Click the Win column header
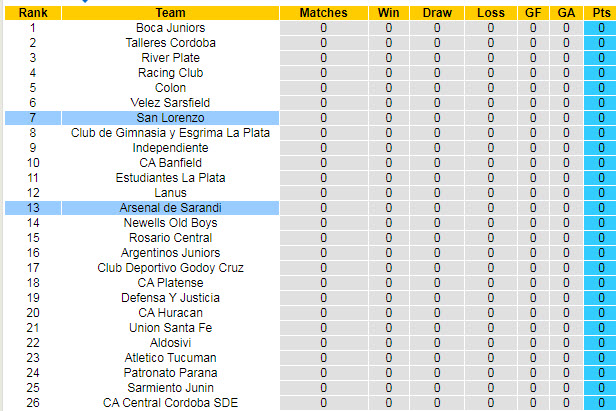Viewport: 616px width, 411px height. 389,12
